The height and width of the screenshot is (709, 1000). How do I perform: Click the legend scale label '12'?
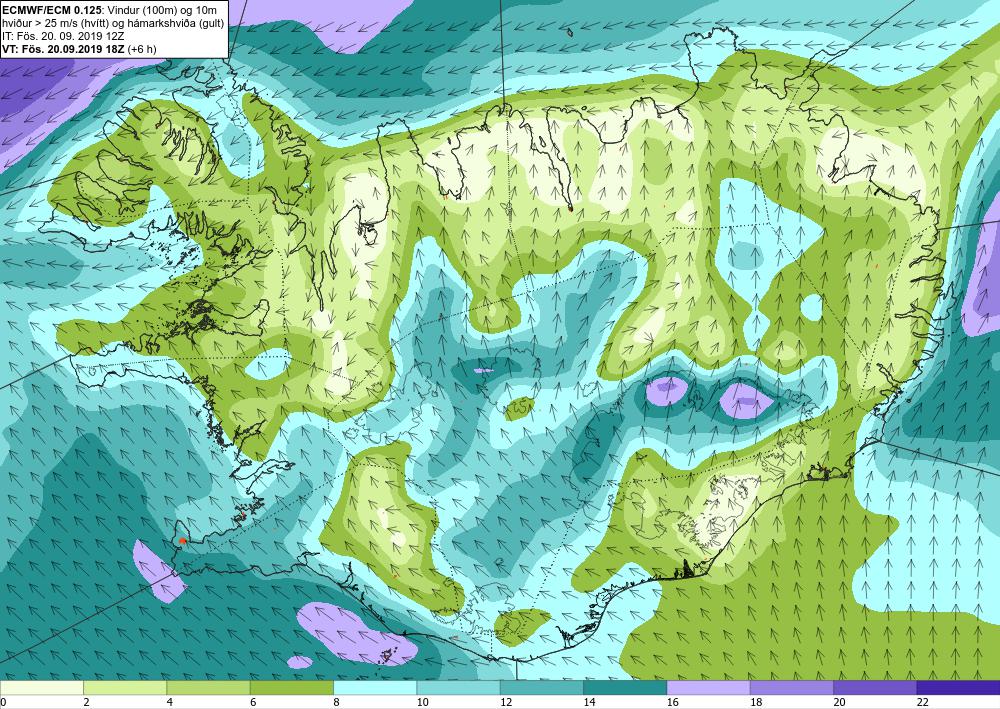506,702
